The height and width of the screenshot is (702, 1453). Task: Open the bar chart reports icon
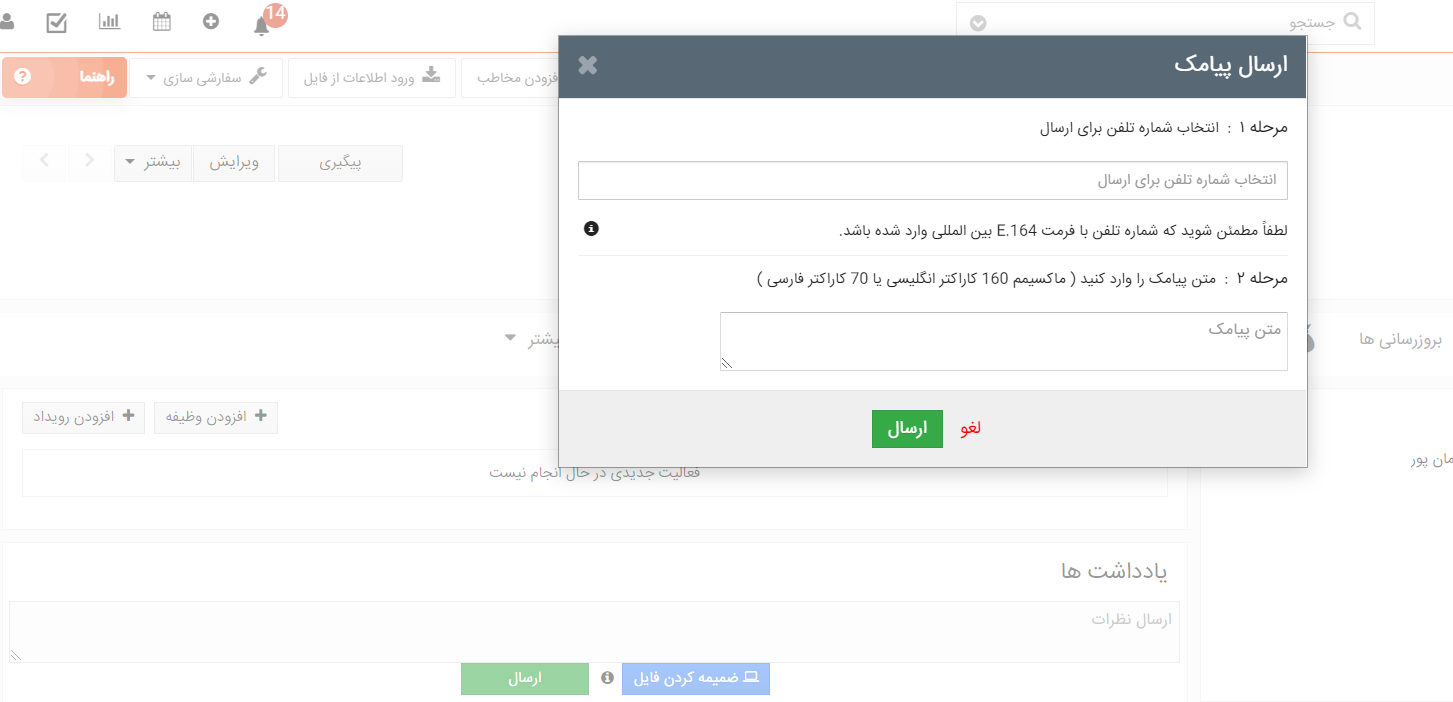(x=109, y=21)
